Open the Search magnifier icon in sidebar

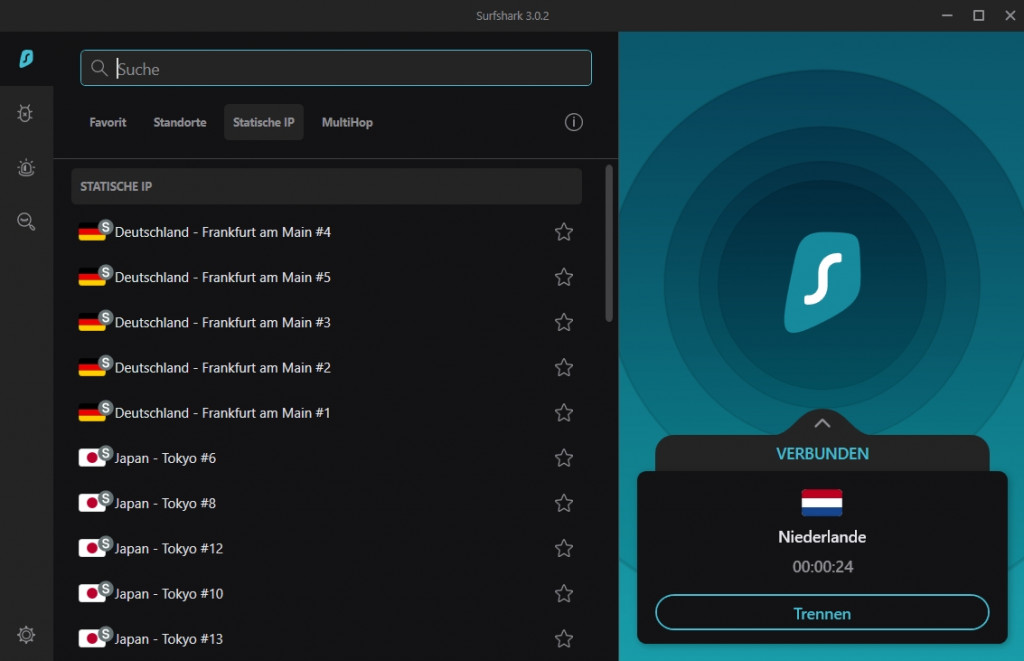[x=26, y=222]
